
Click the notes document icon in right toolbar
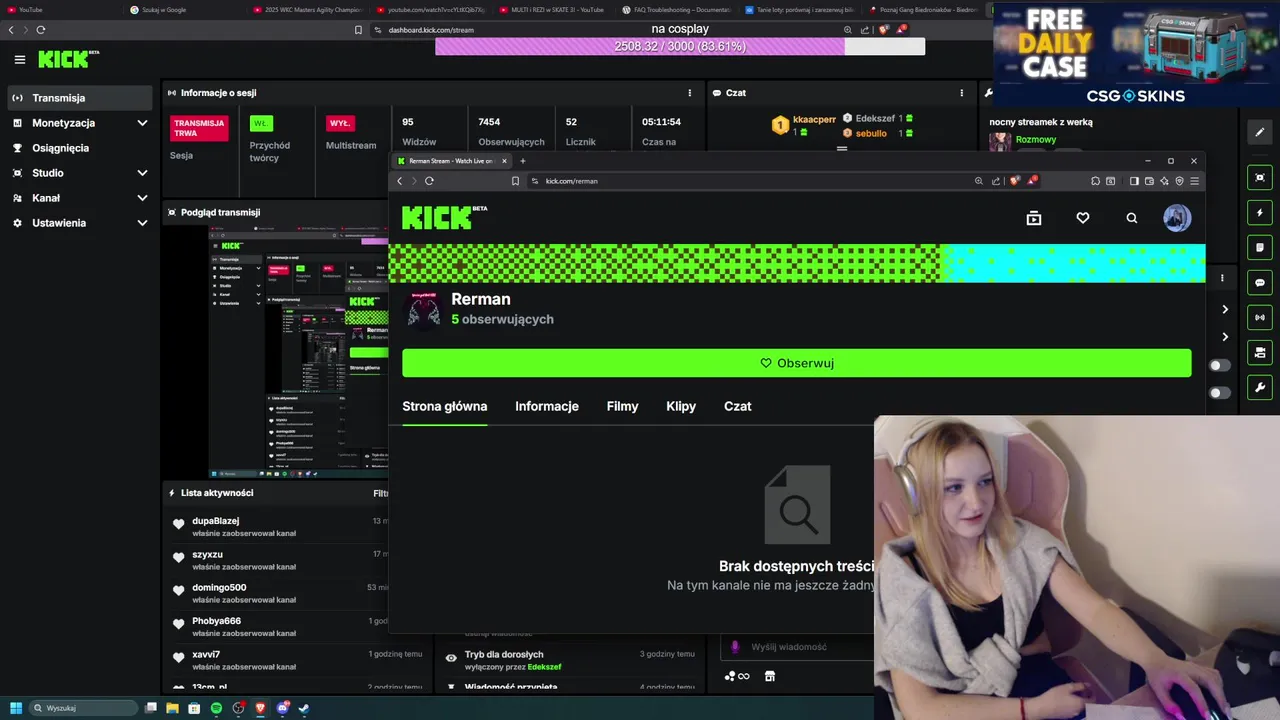click(x=1260, y=247)
